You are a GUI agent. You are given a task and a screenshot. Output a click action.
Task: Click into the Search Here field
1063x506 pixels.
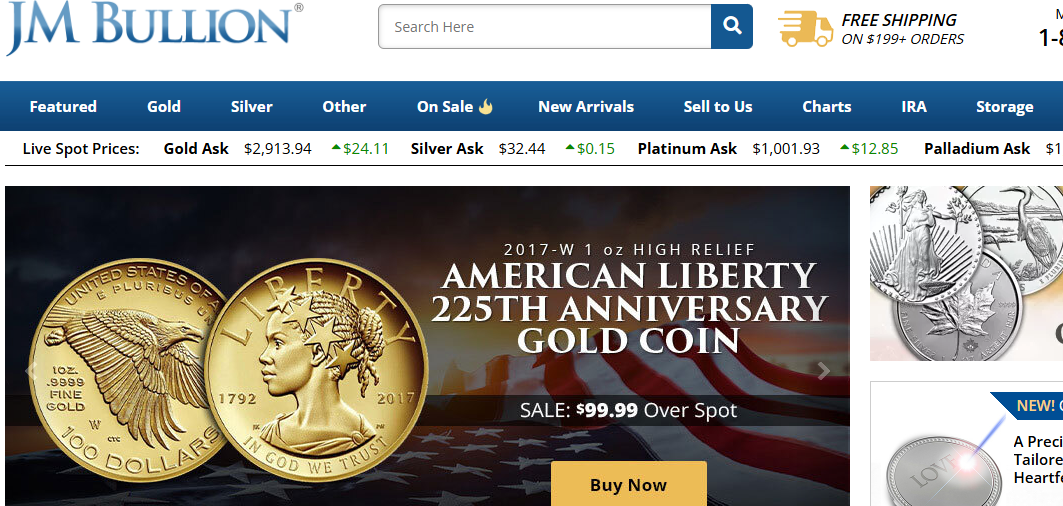tap(545, 26)
